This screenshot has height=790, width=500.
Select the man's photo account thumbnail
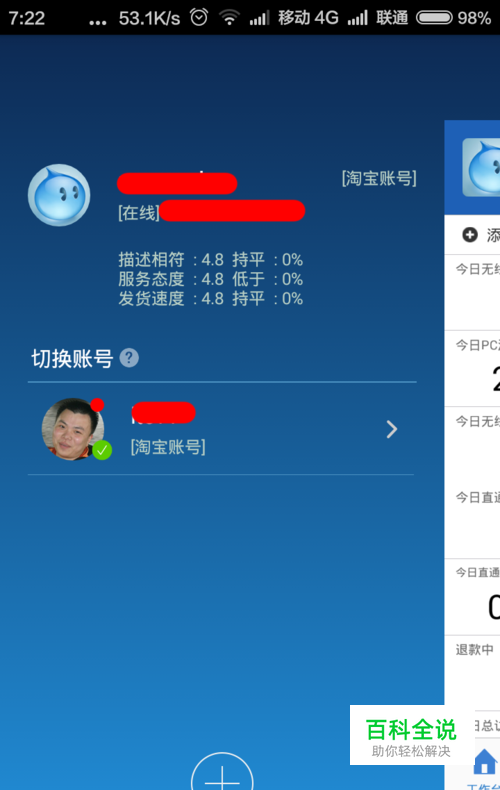[73, 429]
